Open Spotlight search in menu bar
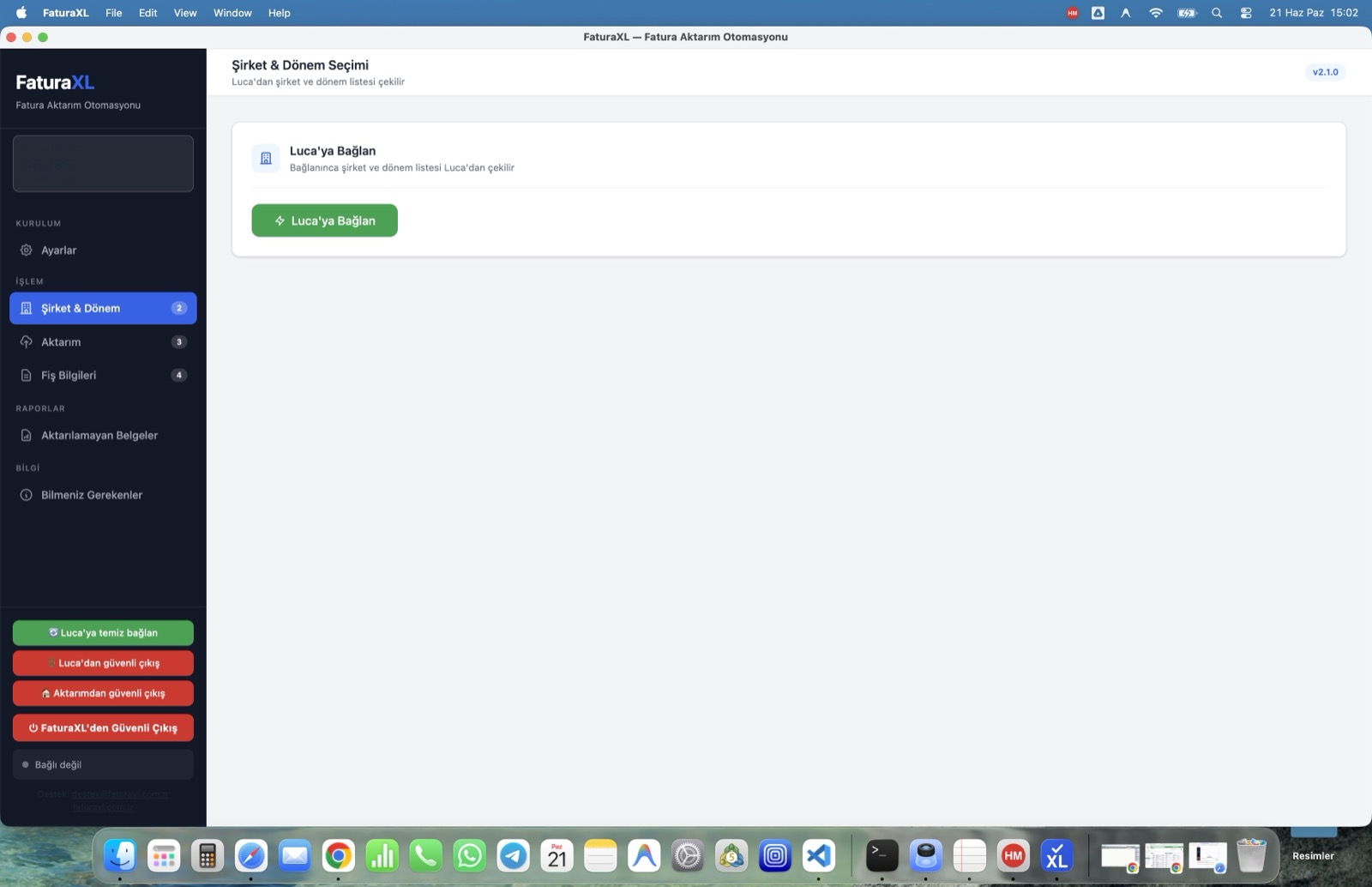1372x887 pixels. [x=1217, y=13]
